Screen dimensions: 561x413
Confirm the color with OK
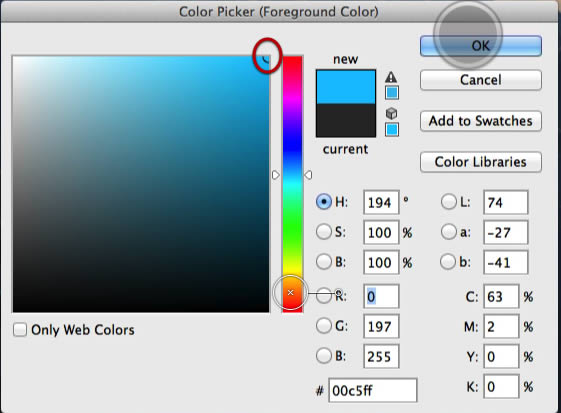click(x=480, y=46)
